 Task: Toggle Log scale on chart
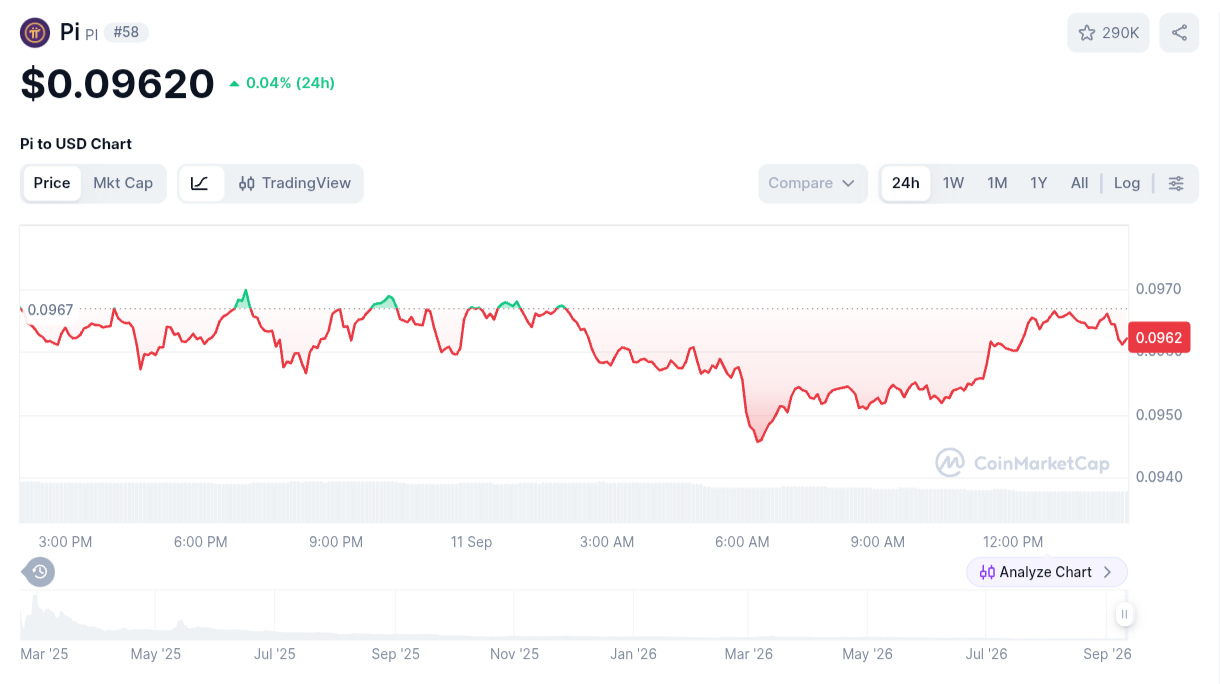coord(1127,183)
